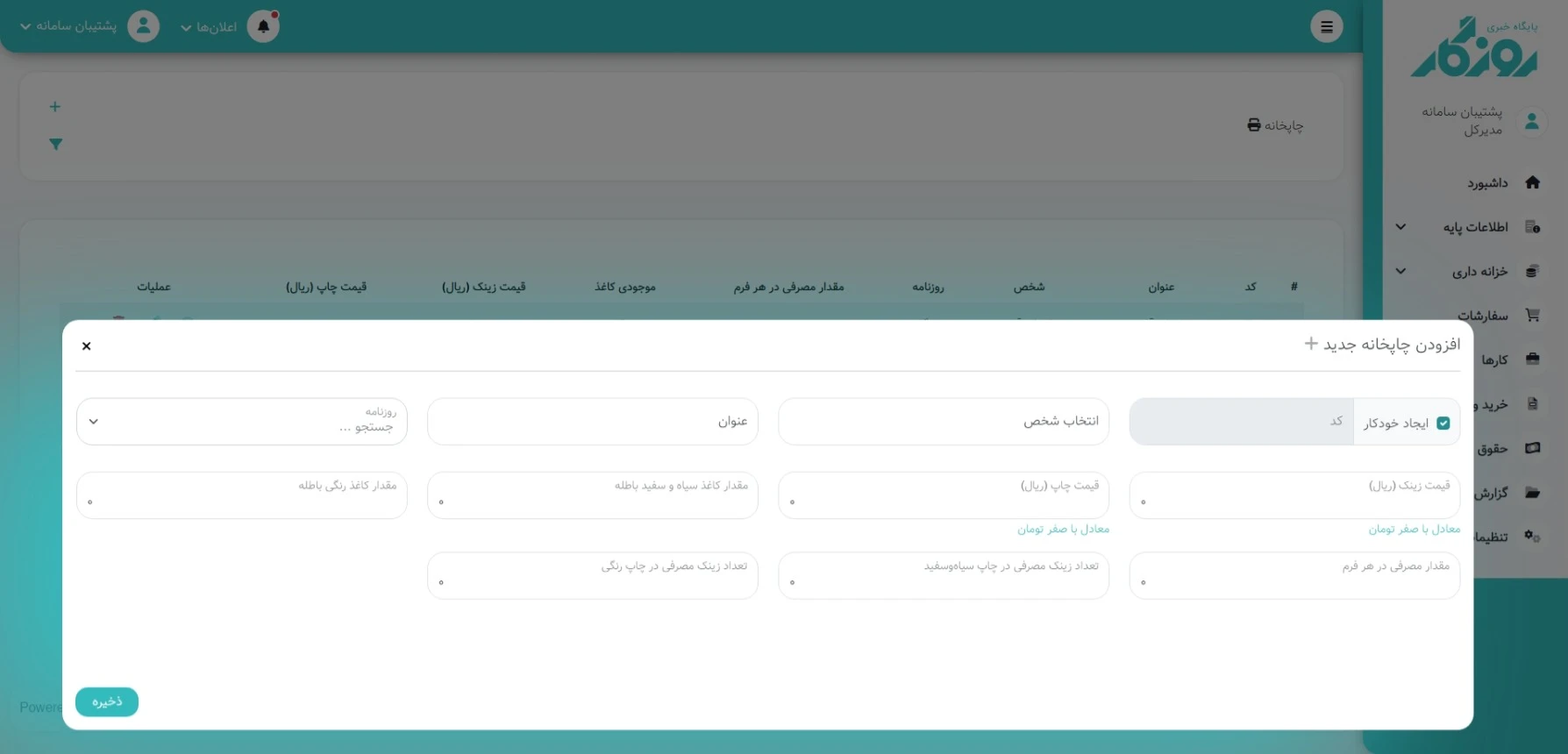
Task: Open the روزنامه search dropdown
Action: pyautogui.click(x=241, y=422)
